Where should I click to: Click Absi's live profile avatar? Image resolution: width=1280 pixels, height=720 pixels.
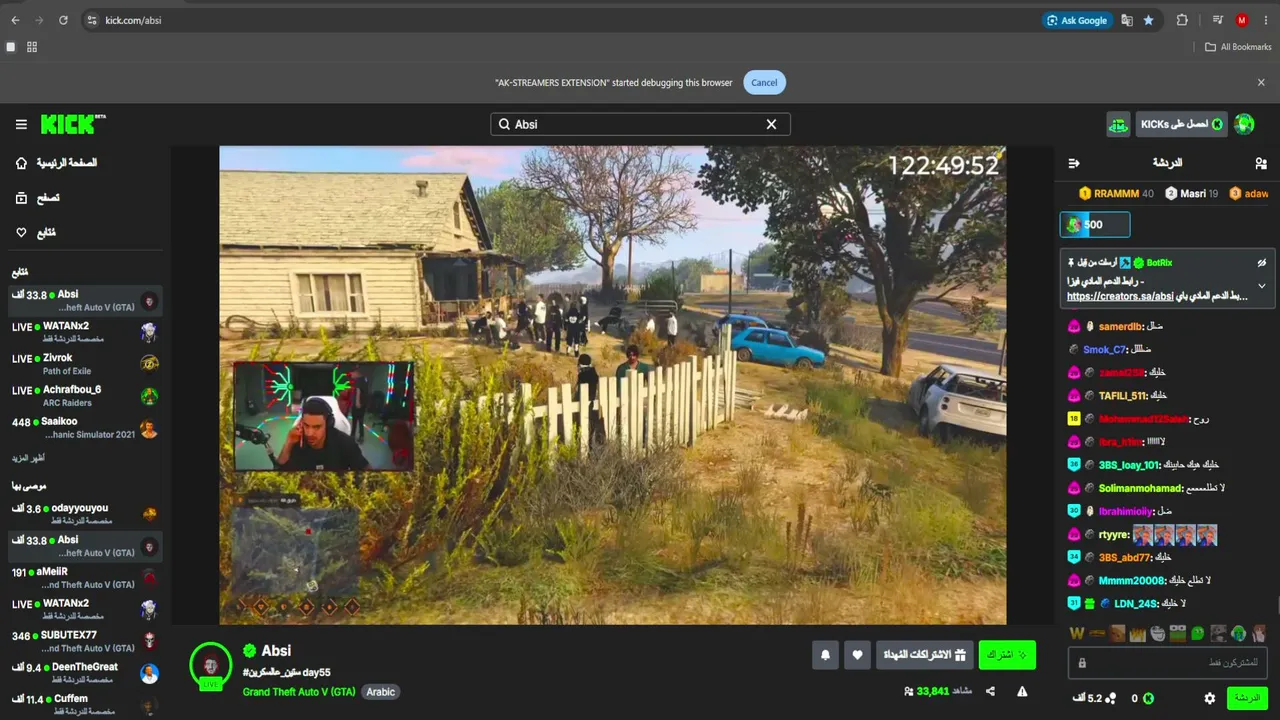[211, 667]
